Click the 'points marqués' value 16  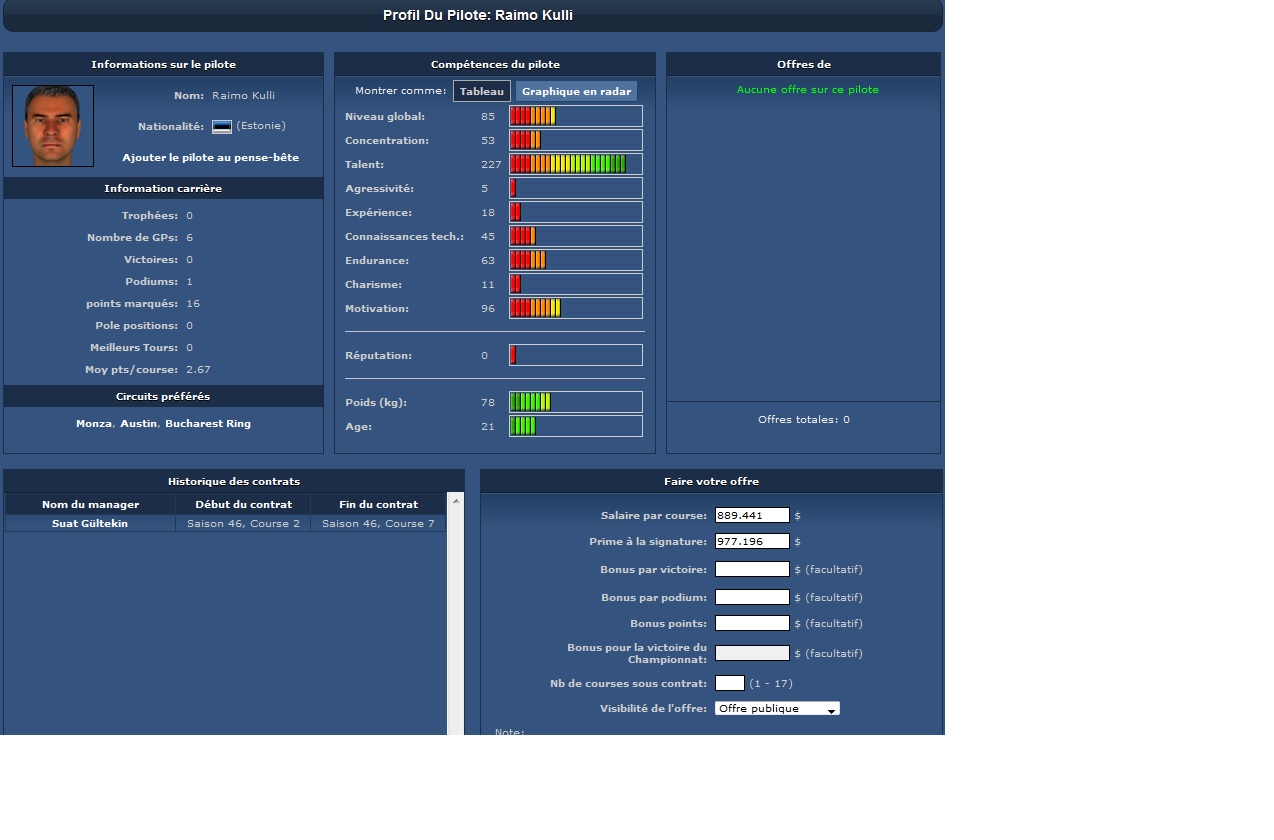(x=193, y=304)
